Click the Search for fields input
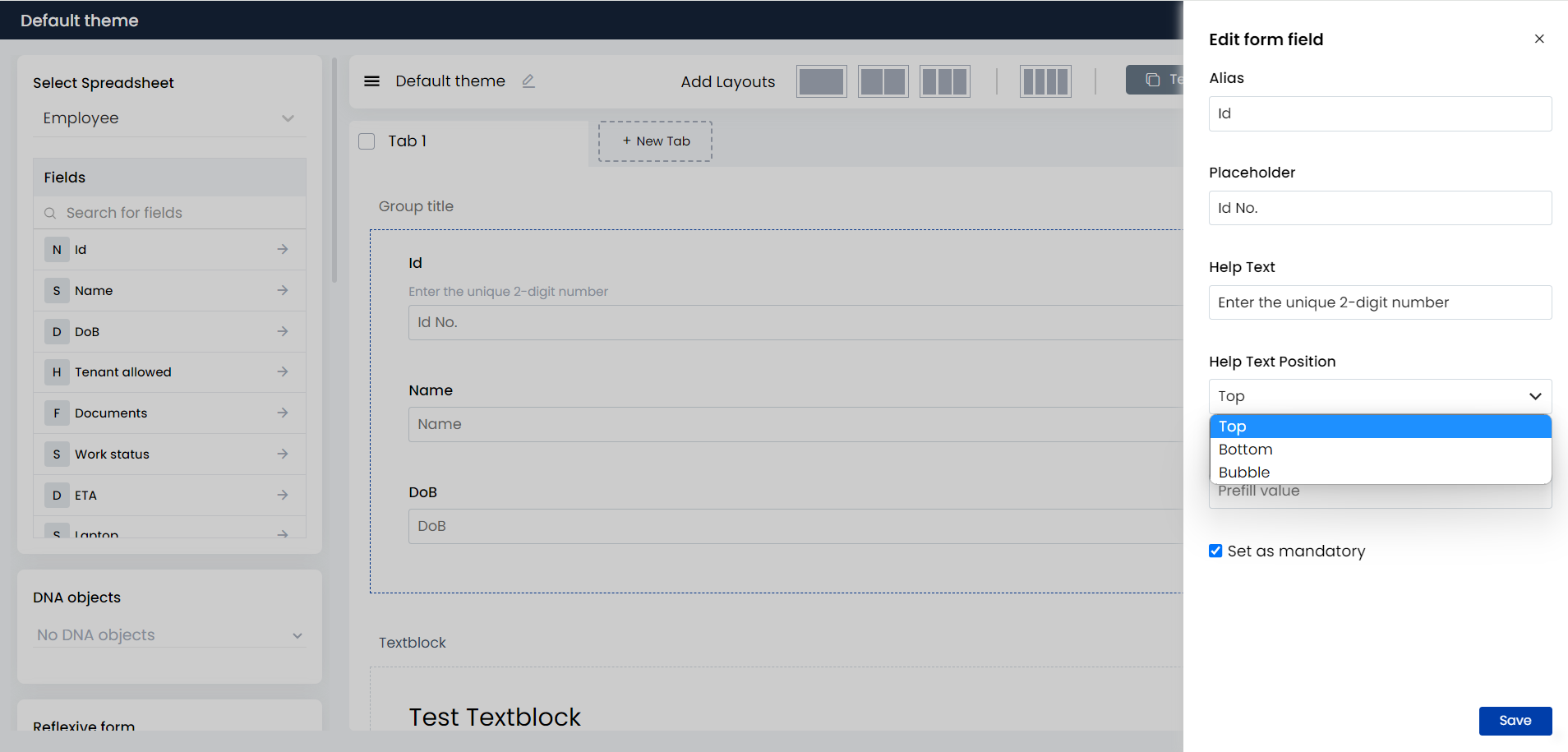The image size is (1568, 752). tap(169, 213)
